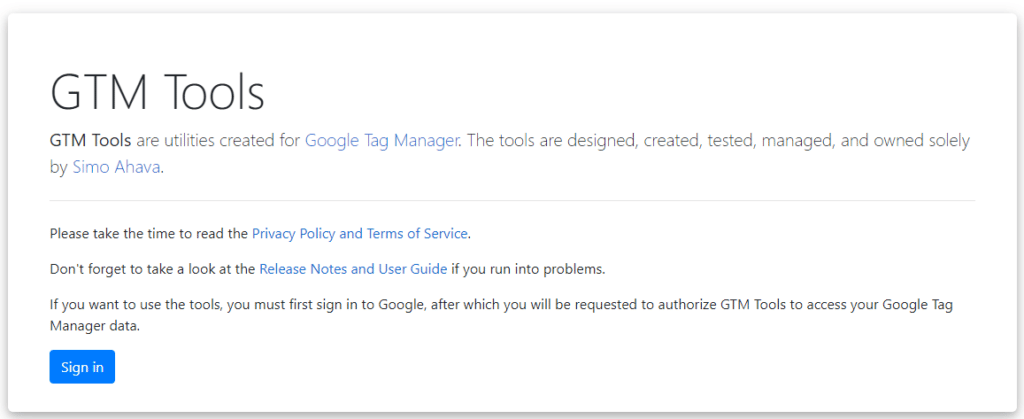Visit the Simo Ahava link
Image resolution: width=1024 pixels, height=419 pixels.
coord(116,167)
